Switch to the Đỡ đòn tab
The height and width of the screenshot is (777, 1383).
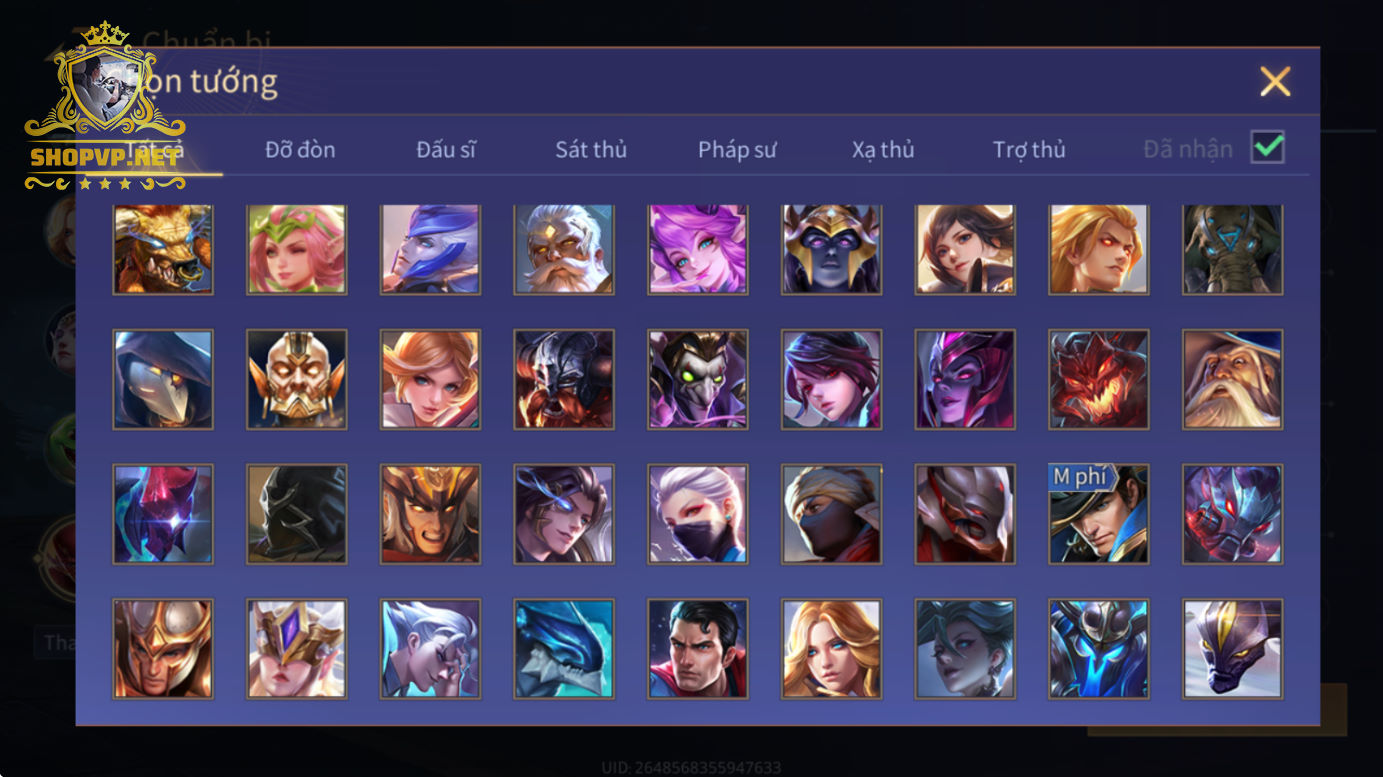pos(300,150)
